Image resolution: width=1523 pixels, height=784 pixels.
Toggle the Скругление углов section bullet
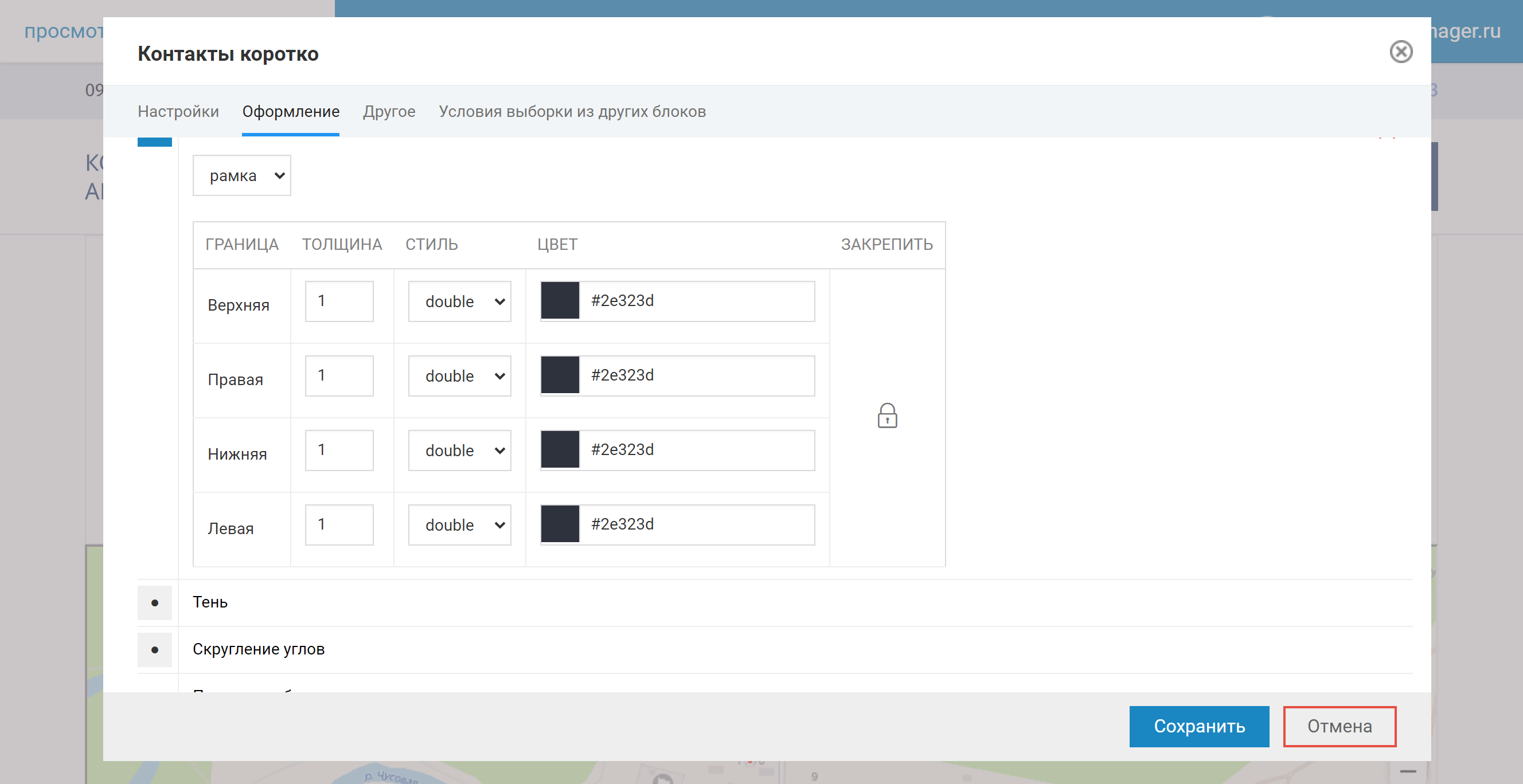pyautogui.click(x=154, y=650)
